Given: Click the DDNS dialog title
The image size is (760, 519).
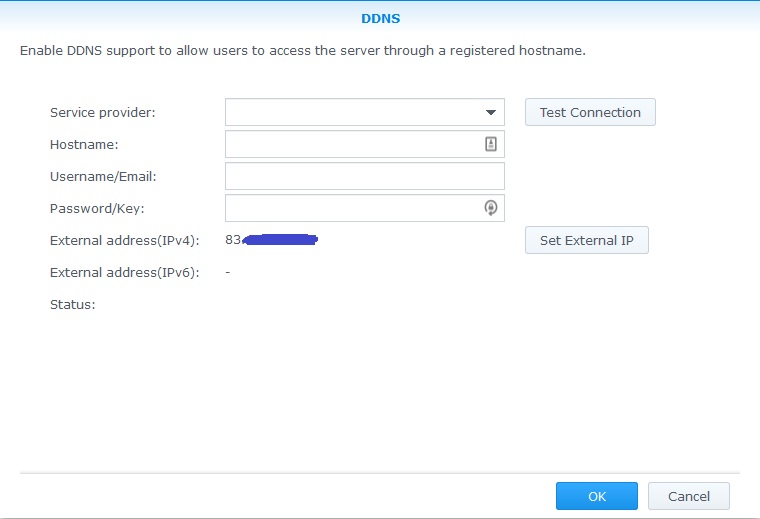Looking at the screenshot, I should click(380, 18).
